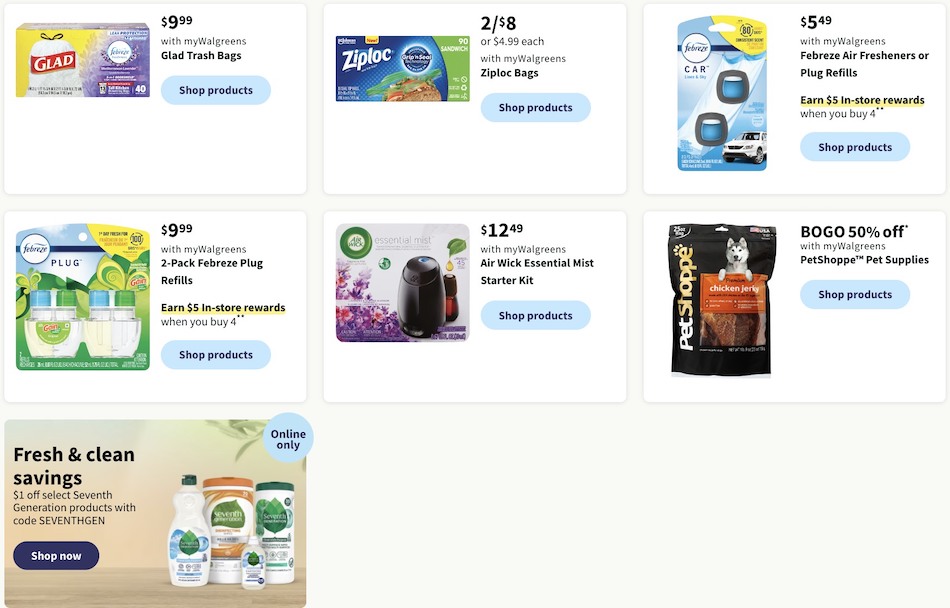Click Earn $5 In-store rewards on Febreze Car offer
Viewport: 950px width, 608px height.
point(862,100)
